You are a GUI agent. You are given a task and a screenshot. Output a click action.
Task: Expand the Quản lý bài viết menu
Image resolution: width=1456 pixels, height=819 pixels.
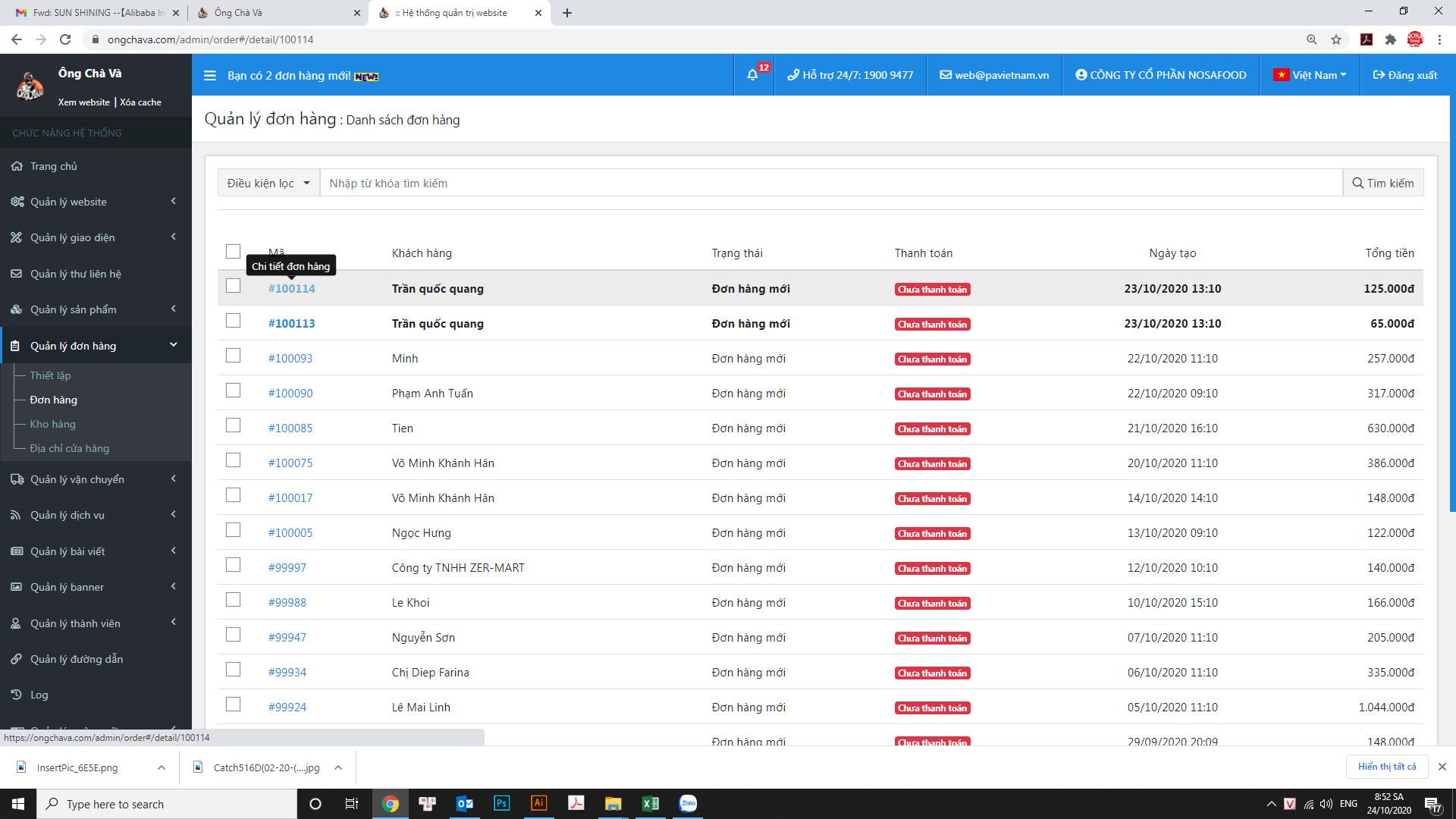(96, 551)
